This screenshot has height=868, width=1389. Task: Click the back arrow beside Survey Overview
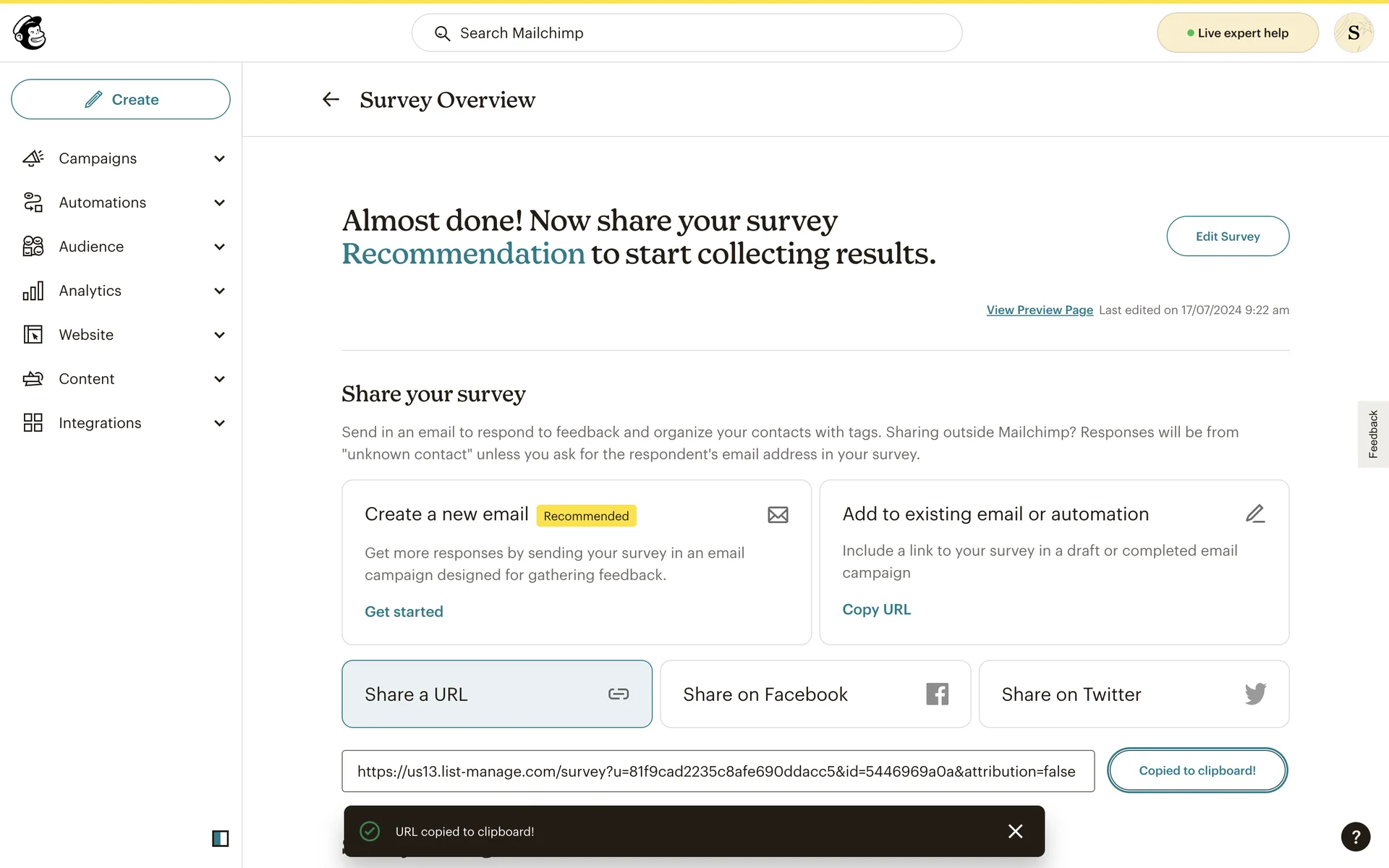click(x=331, y=100)
